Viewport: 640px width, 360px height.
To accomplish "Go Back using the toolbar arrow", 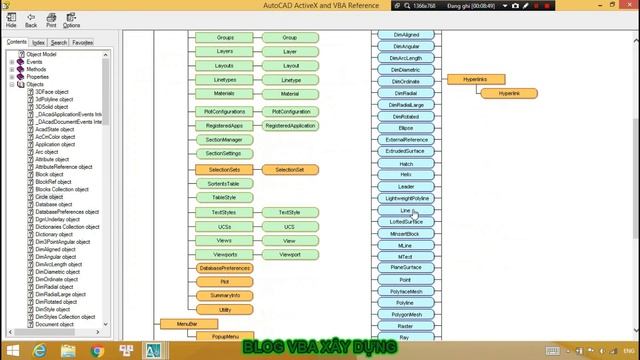I will click(31, 20).
